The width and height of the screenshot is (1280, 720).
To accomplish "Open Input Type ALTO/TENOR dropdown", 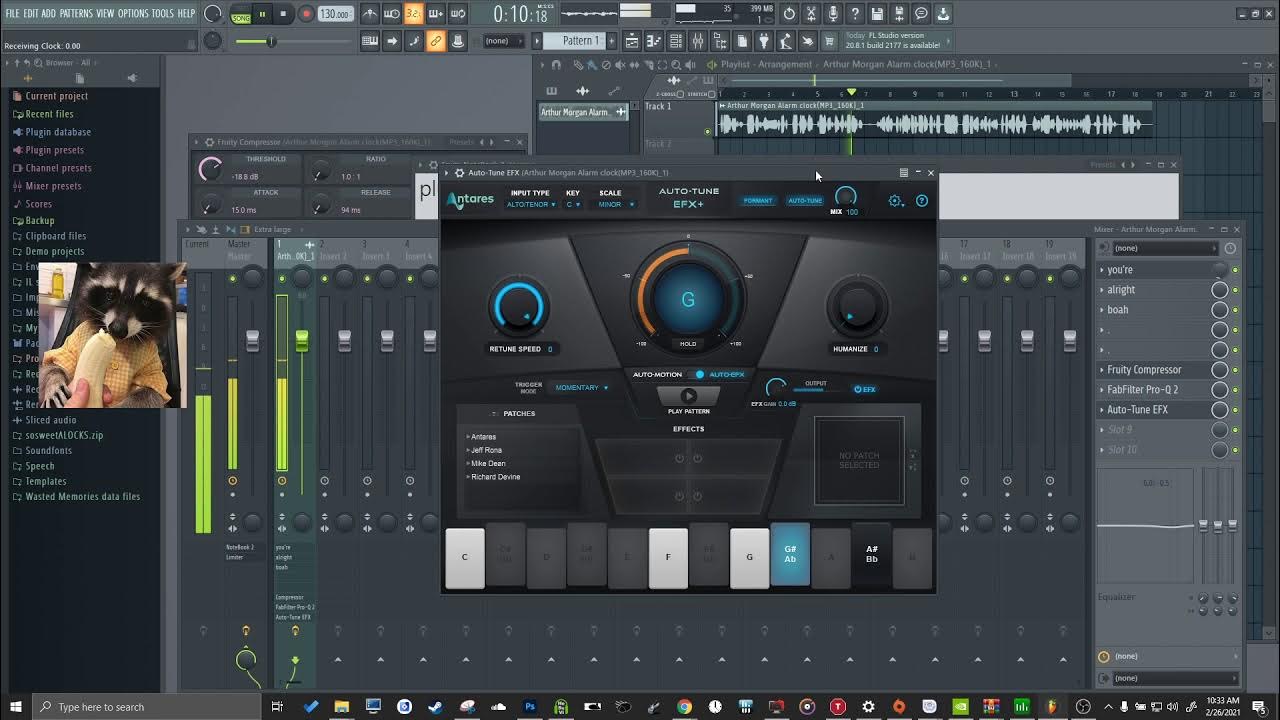I will (x=531, y=204).
